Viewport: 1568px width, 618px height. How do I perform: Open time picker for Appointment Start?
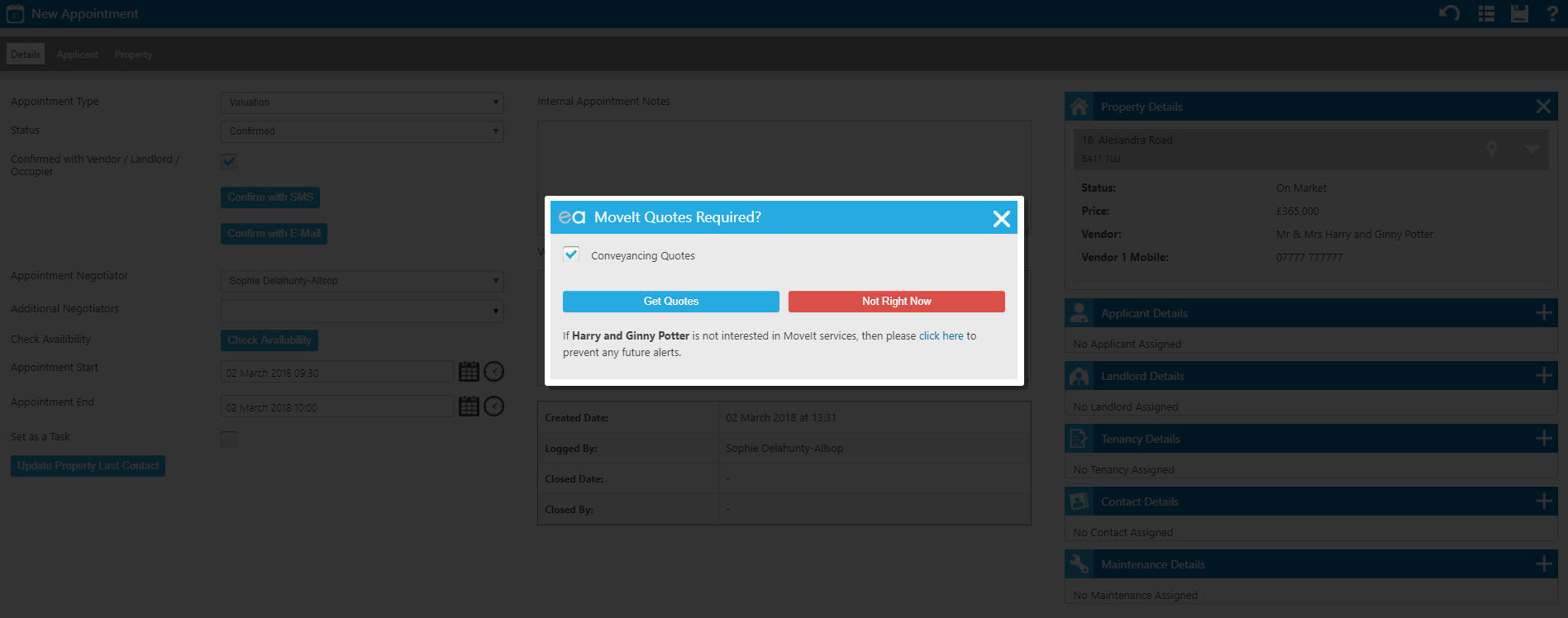(493, 372)
